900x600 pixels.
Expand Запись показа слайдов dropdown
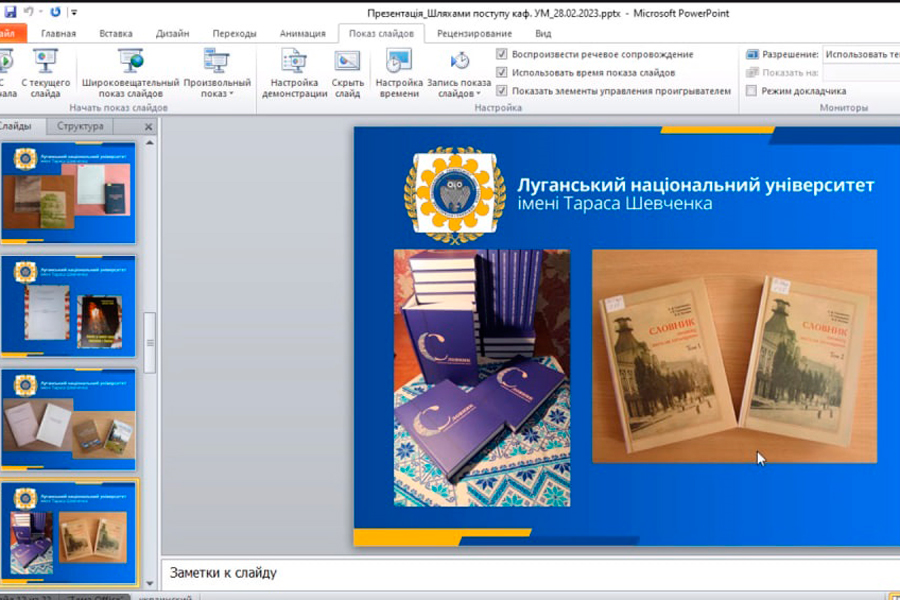tap(459, 93)
